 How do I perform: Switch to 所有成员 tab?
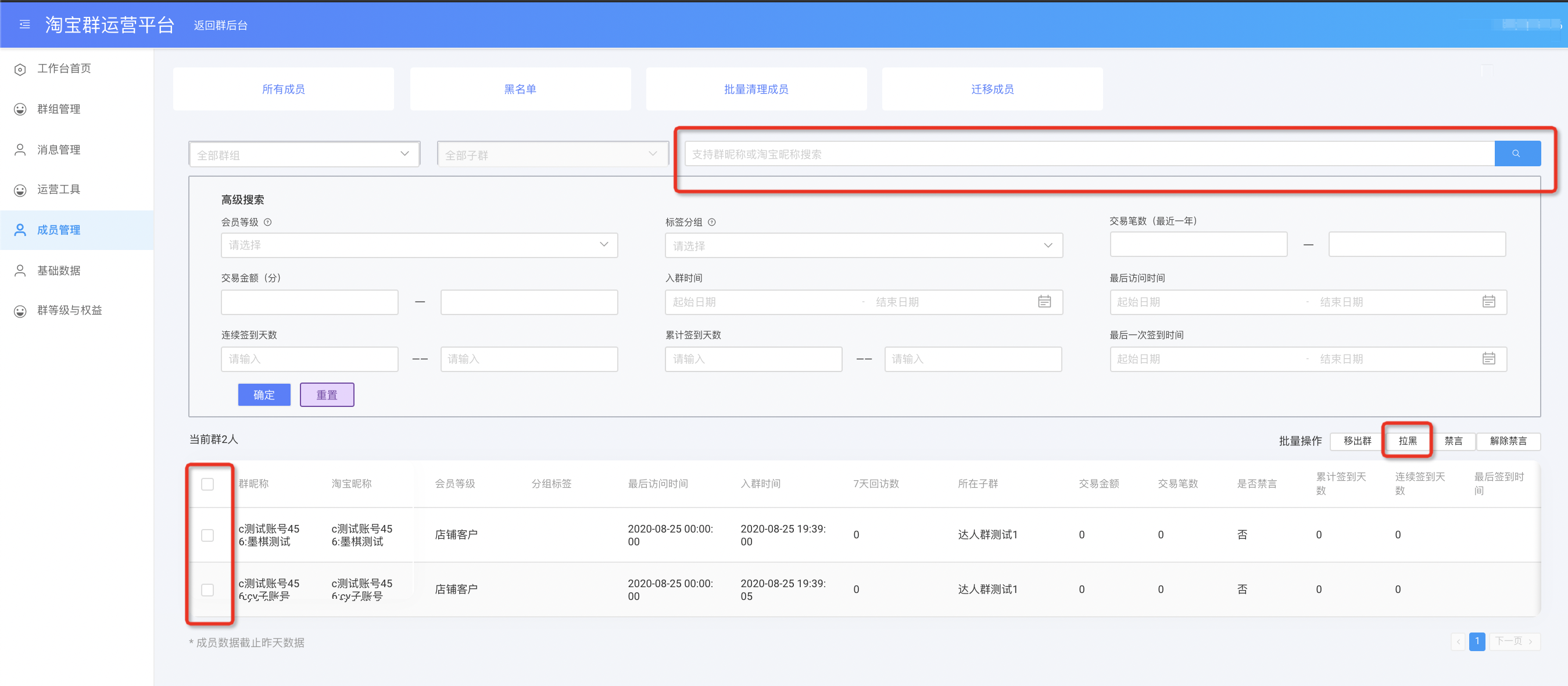coord(284,89)
